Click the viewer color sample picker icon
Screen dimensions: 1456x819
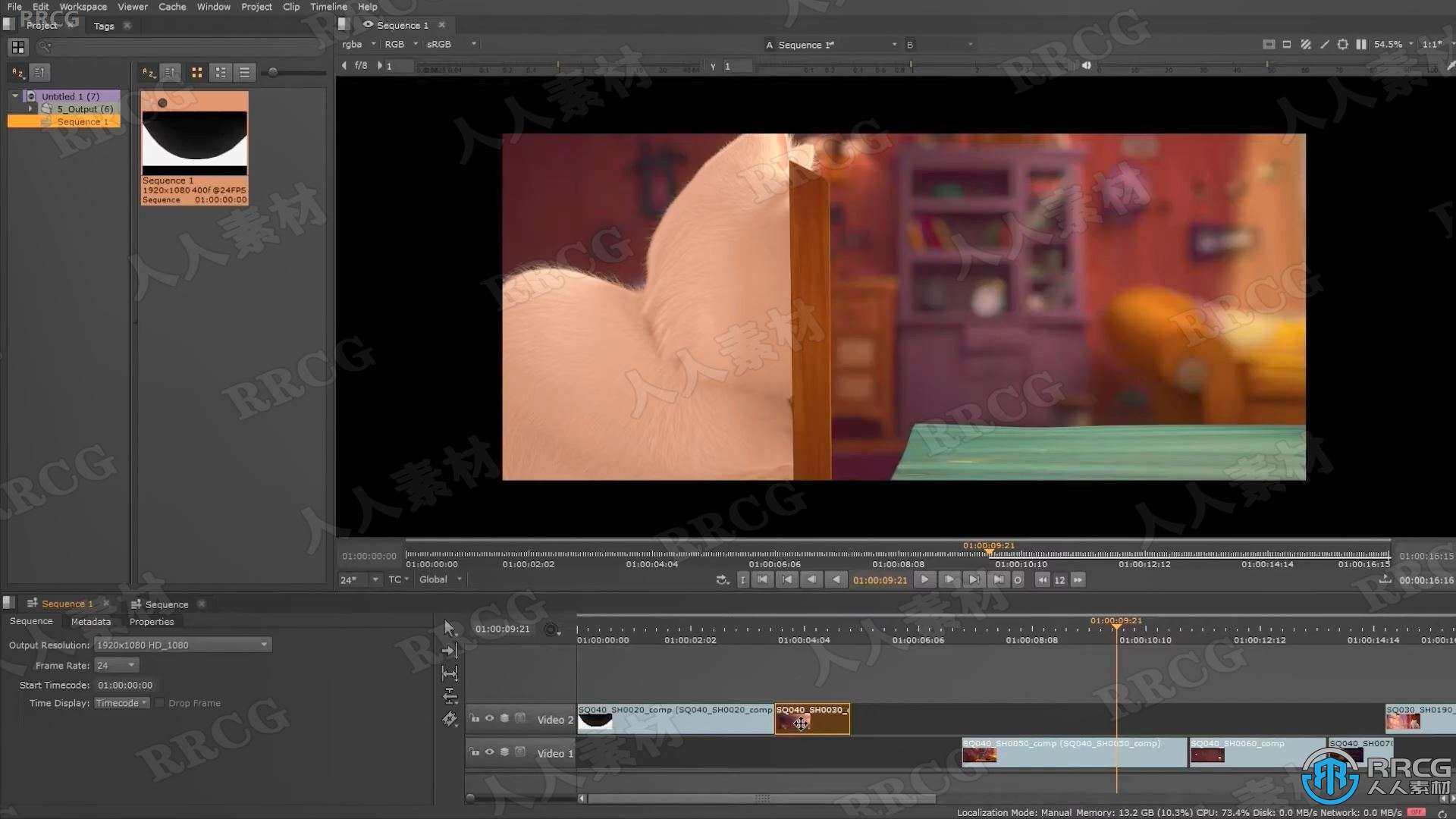point(1325,45)
